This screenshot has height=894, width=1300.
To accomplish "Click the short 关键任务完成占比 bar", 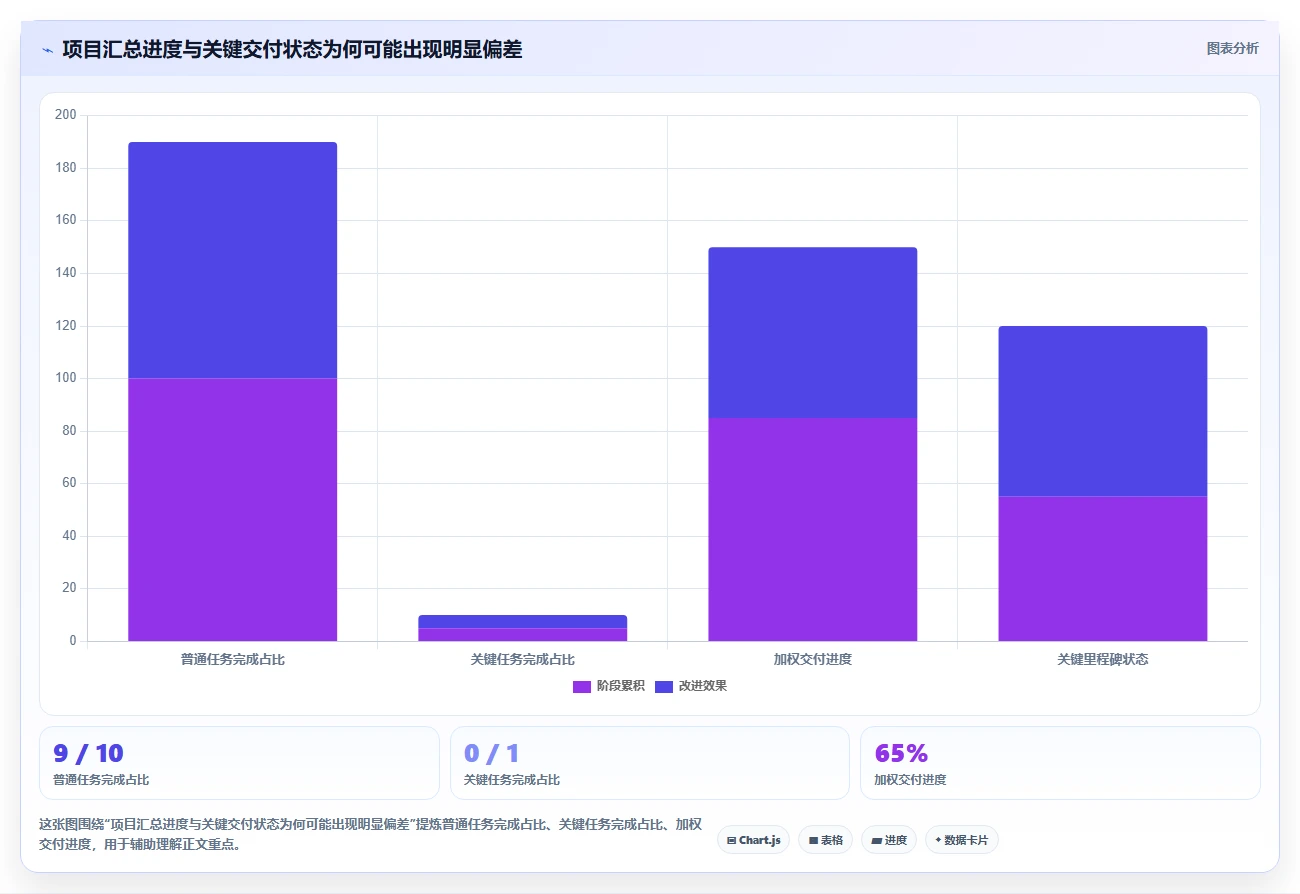I will [523, 628].
